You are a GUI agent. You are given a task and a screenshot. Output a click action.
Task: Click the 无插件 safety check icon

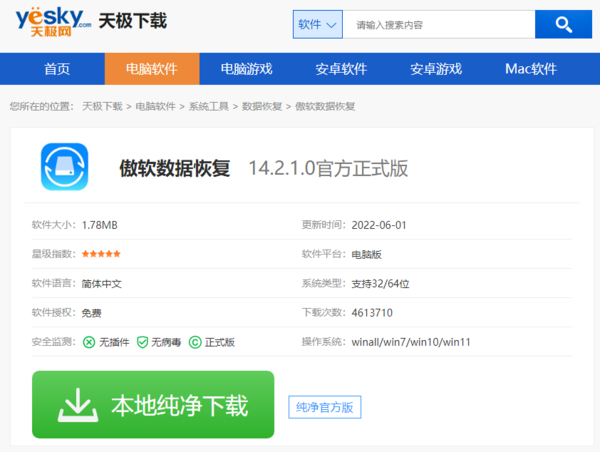[x=89, y=342]
